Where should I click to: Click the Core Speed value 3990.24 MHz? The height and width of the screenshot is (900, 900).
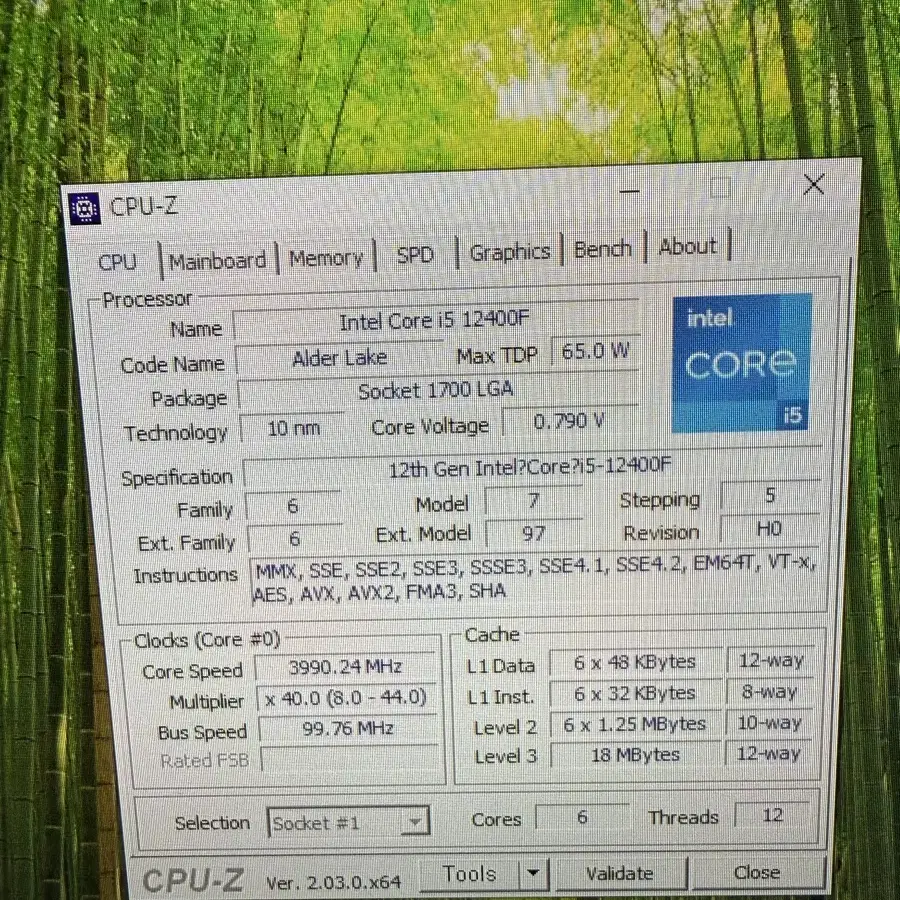coord(345,668)
